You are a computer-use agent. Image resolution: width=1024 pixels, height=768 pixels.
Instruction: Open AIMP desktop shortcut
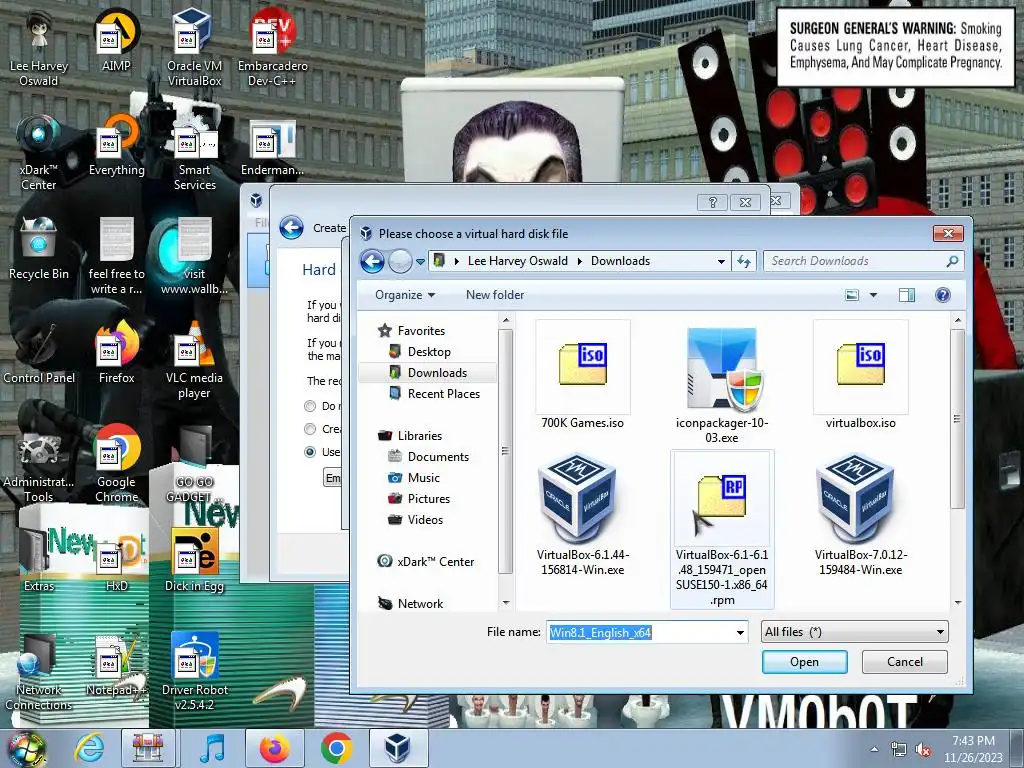(x=116, y=40)
